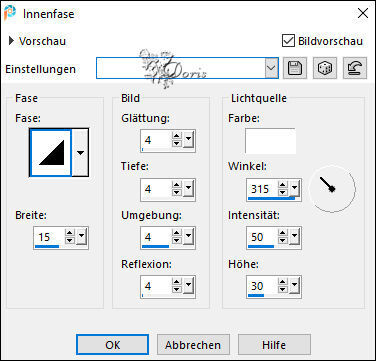Open the Tiefe slider dropdown arrow

(189, 189)
